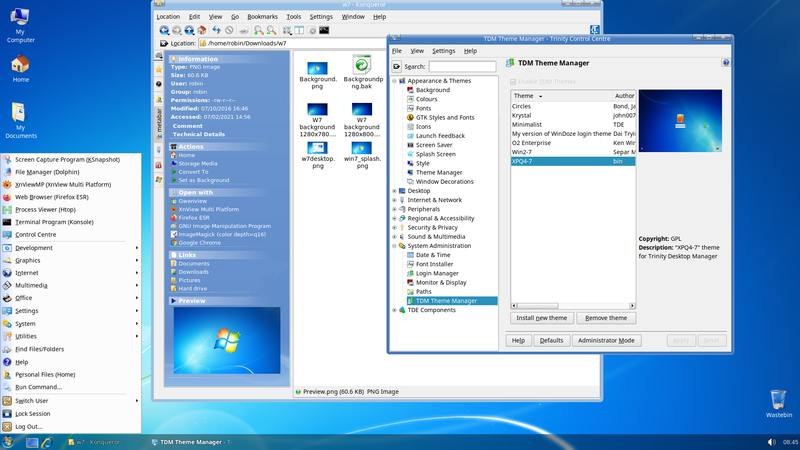Click the Up arrow in Konqueror toolbar
Viewport: 800px width, 450px height.
(x=189, y=31)
